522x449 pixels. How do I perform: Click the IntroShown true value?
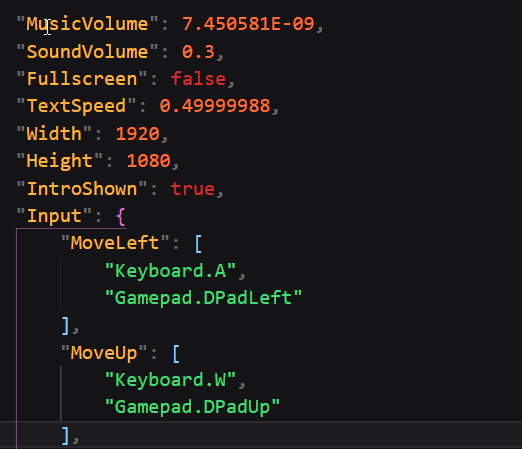point(193,189)
